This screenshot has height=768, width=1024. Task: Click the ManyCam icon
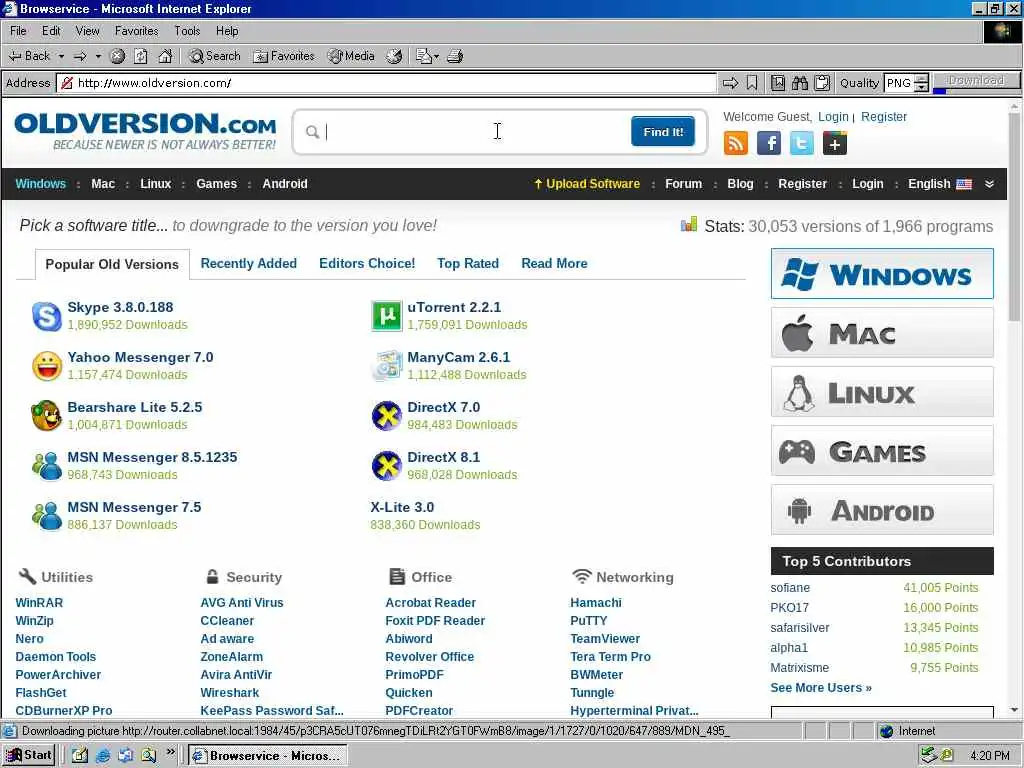pos(387,366)
